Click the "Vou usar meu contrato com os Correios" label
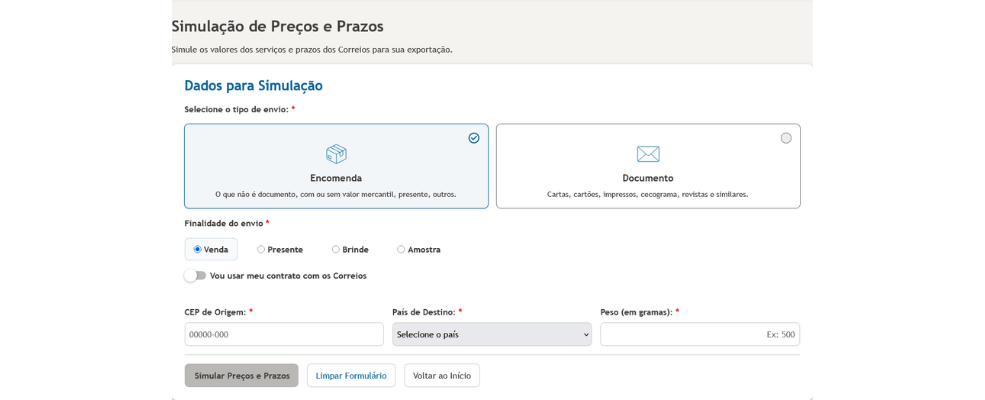The width and height of the screenshot is (985, 400). pyautogui.click(x=288, y=275)
